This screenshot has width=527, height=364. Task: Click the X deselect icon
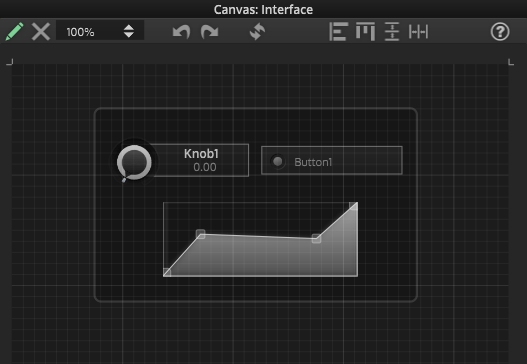click(x=41, y=32)
